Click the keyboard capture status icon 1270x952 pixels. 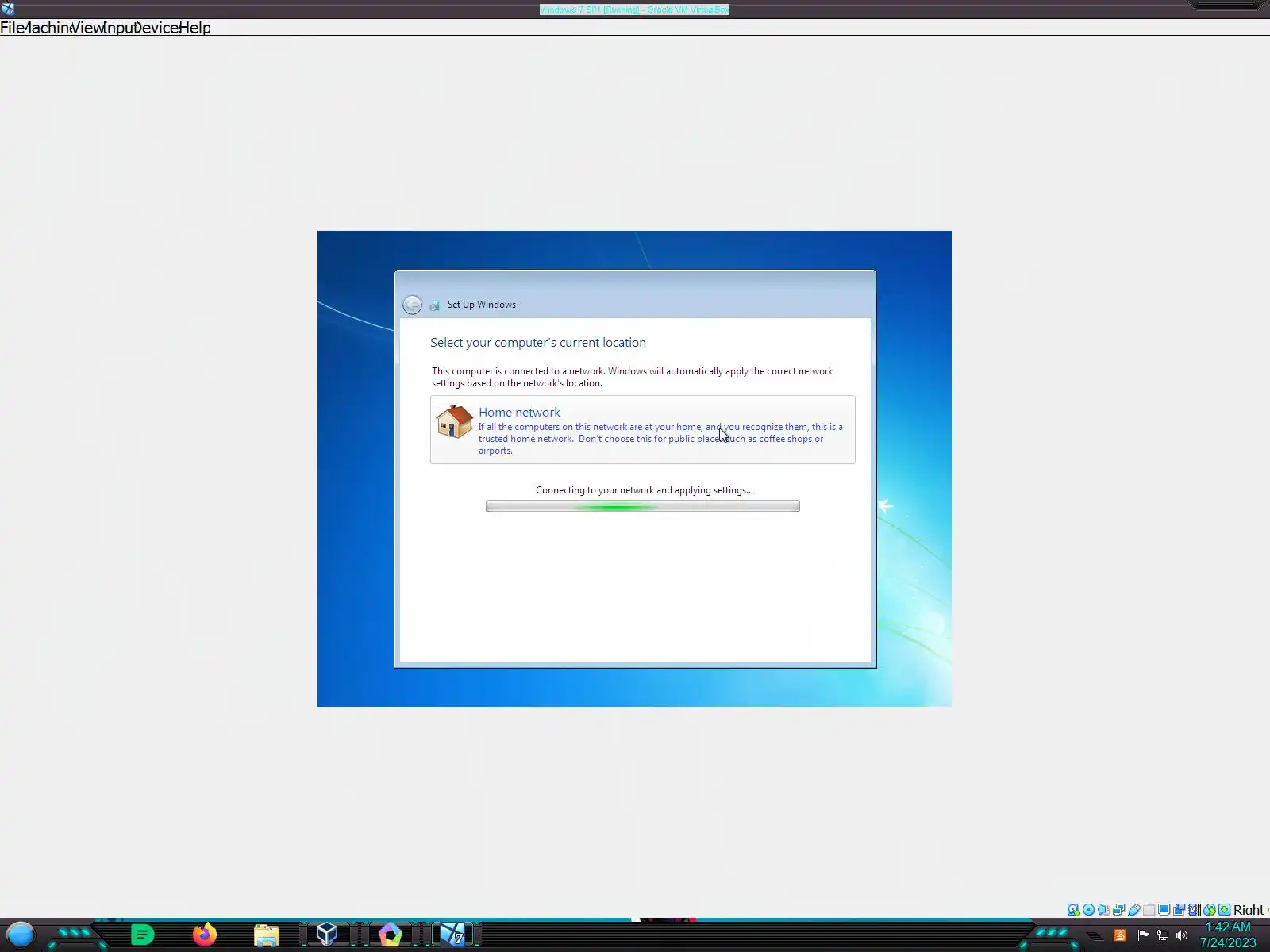click(x=1225, y=910)
